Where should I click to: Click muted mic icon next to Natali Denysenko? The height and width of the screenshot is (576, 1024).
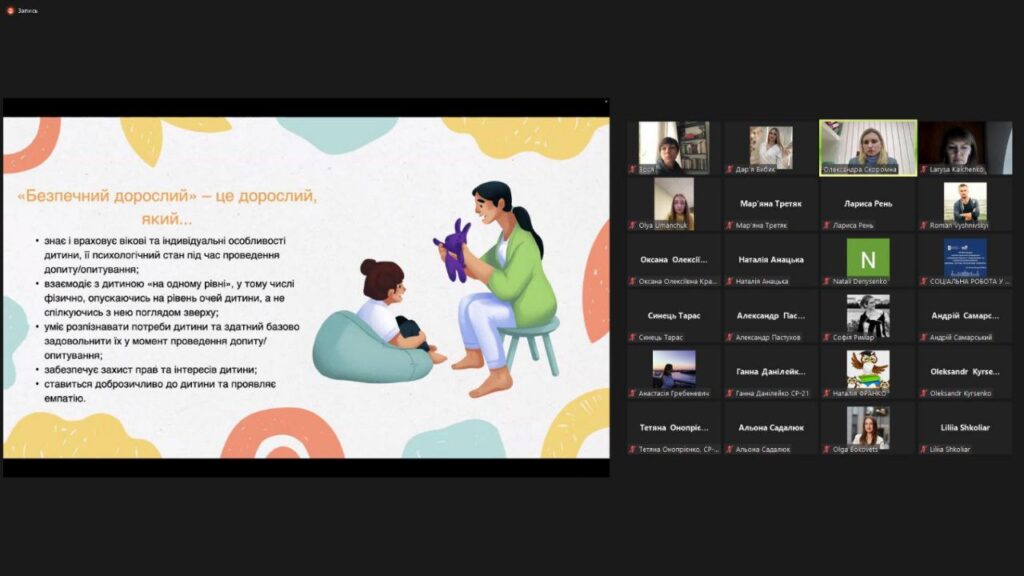tap(827, 281)
